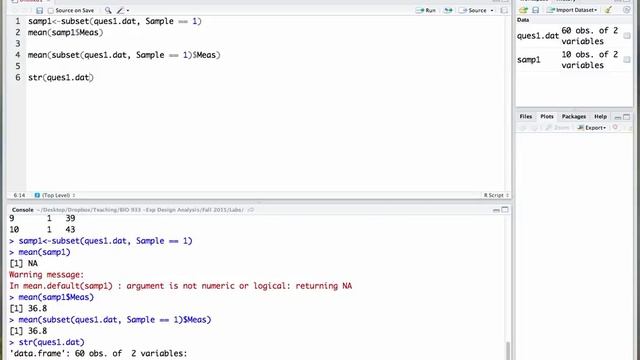Open the code tools wand menu
The height and width of the screenshot is (360, 640).
(122, 10)
